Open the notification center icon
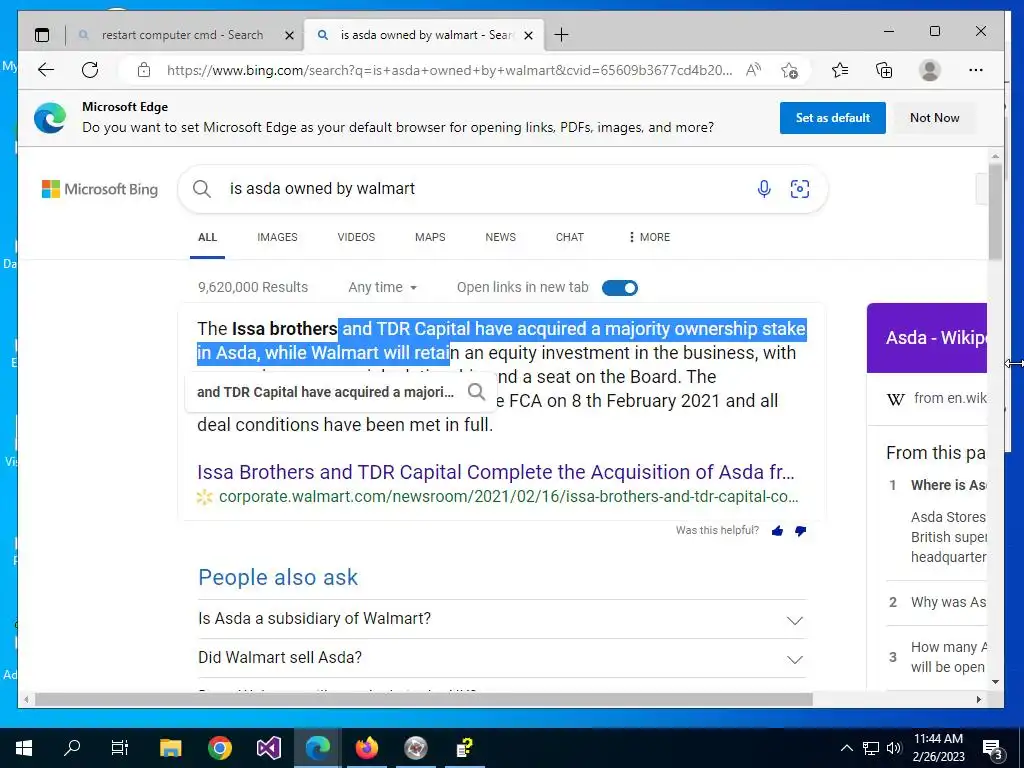 point(993,749)
